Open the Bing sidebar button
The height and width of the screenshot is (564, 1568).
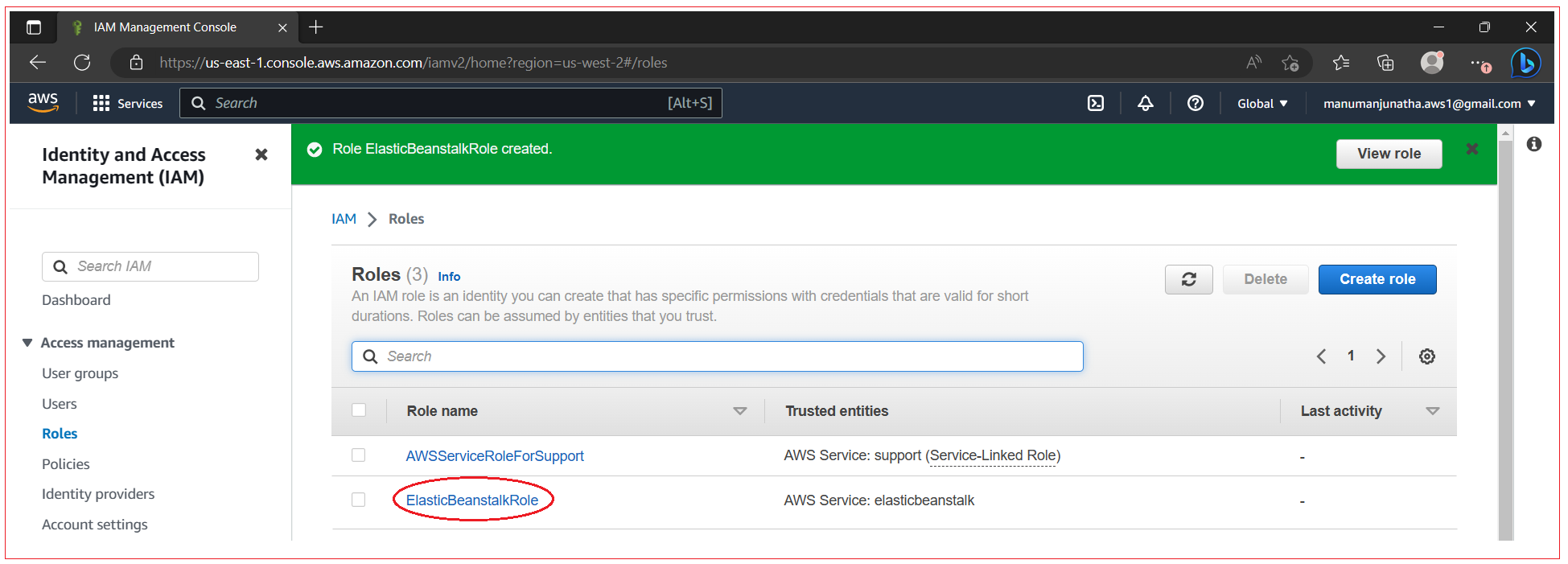coord(1525,63)
